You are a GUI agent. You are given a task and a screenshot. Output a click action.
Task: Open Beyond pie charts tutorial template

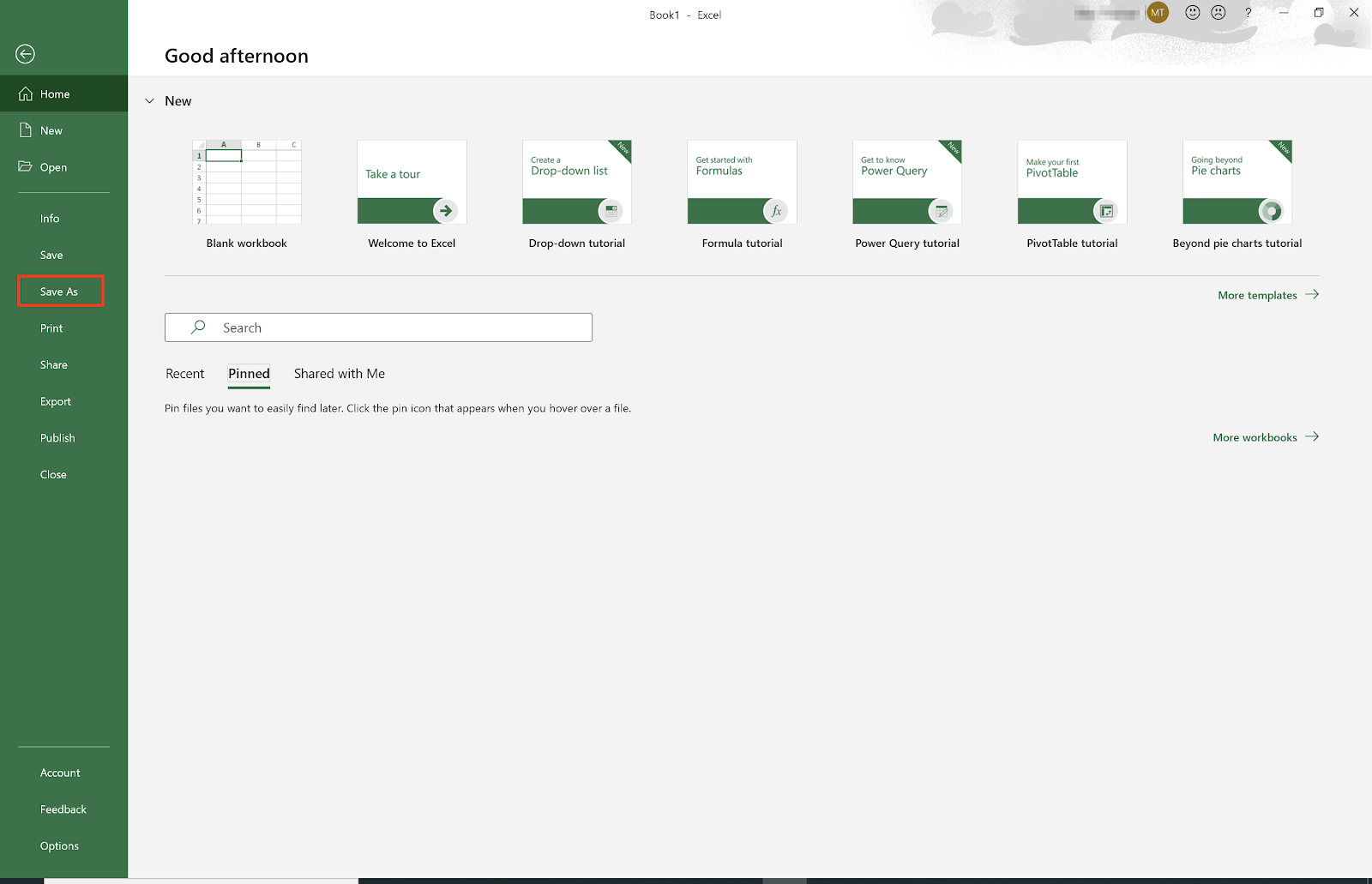tap(1237, 182)
